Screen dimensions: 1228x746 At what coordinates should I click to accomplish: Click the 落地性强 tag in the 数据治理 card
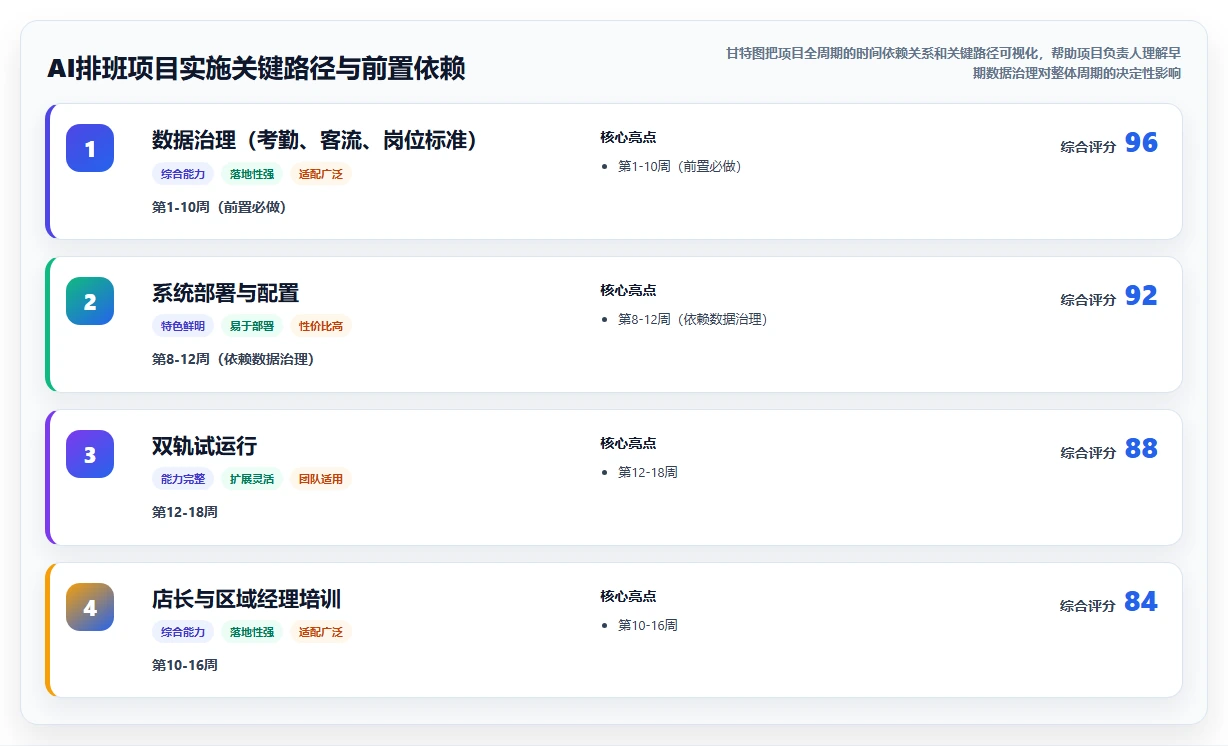coord(252,174)
